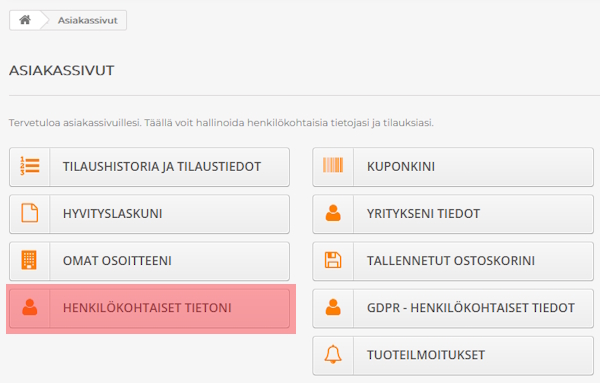Viewport: 600px width, 383px height.
Task: Go to Omat osoitteeni
Action: (149, 261)
